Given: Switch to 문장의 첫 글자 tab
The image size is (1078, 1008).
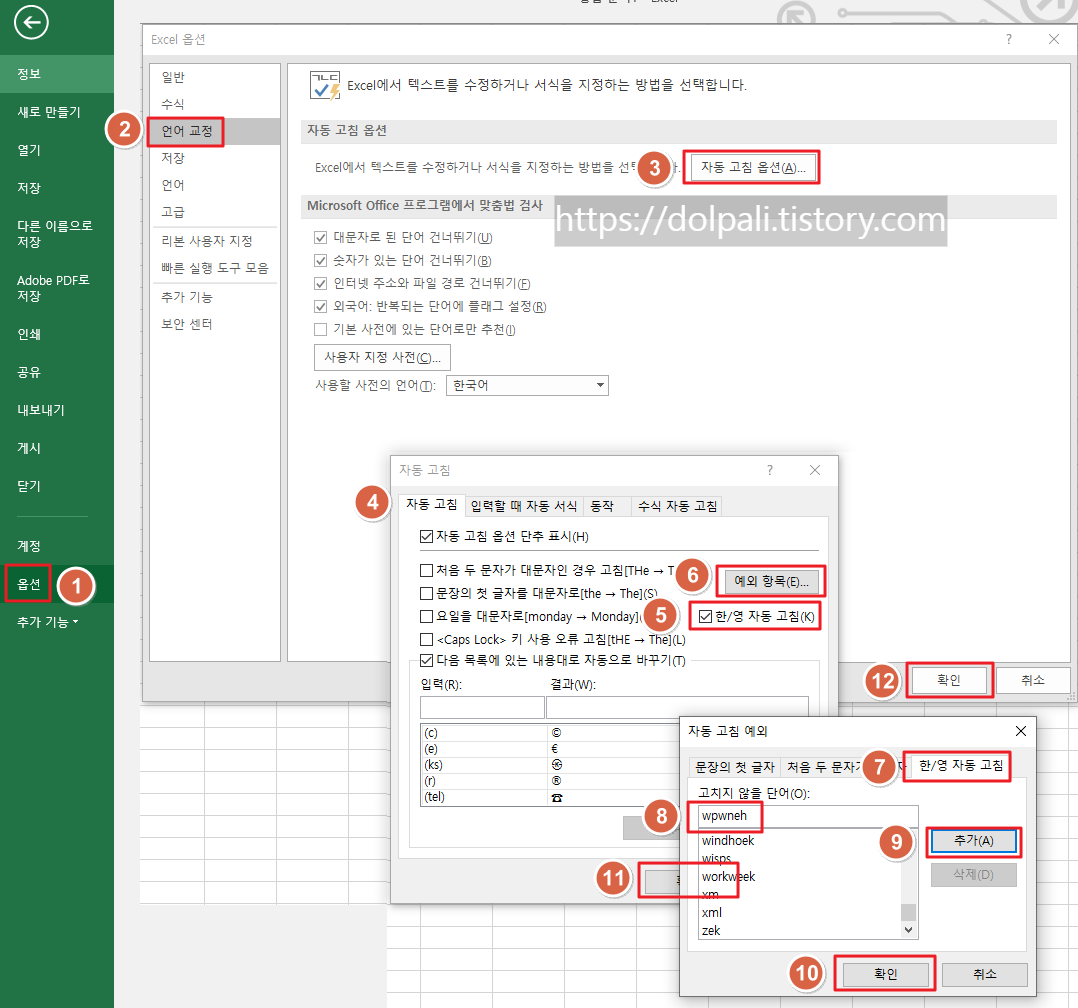Looking at the screenshot, I should pos(734,767).
